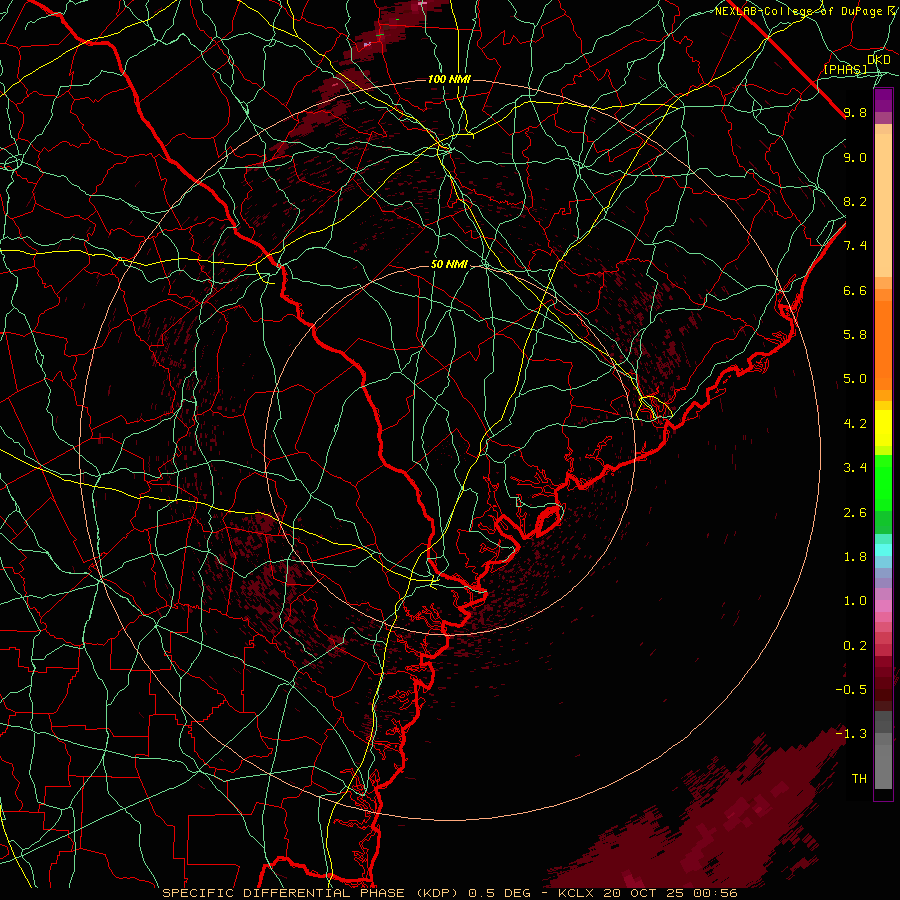Select the 4.2 scale value
Viewport: 900px width, 900px height.
coord(855,424)
